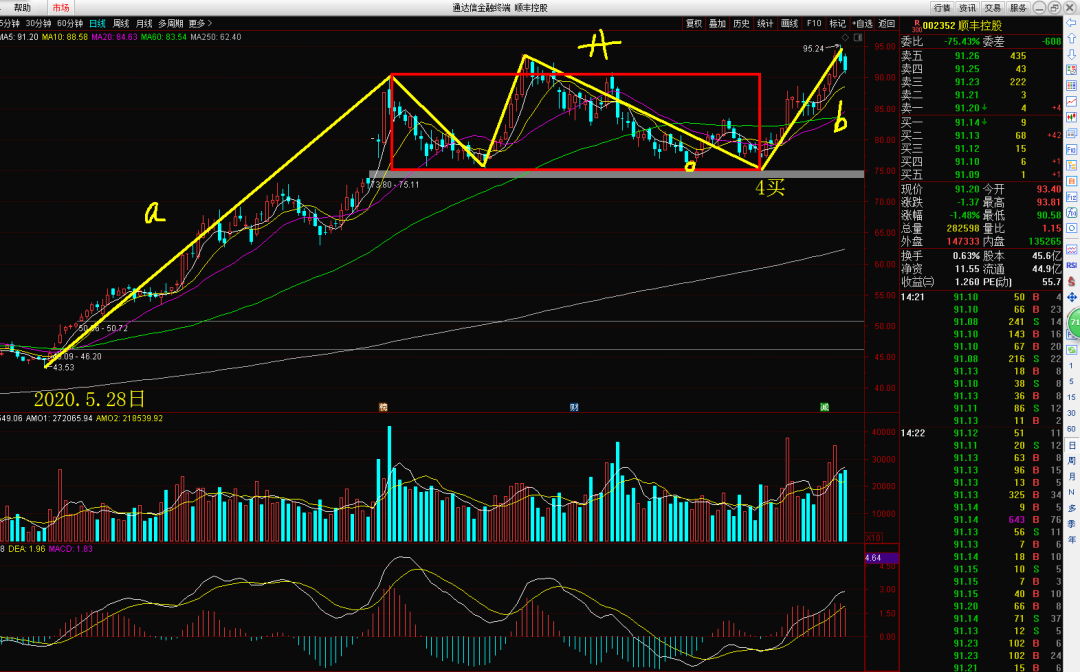Select monthly 月 period in right sidebar

[x=1072, y=476]
